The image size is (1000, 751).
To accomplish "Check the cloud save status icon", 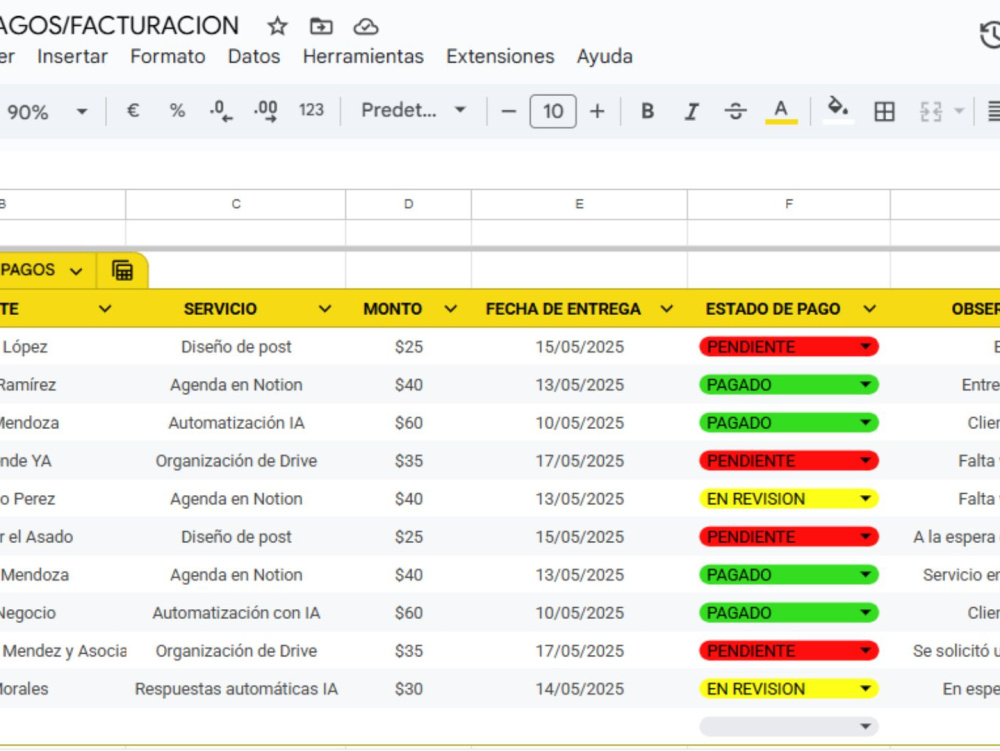I will click(x=365, y=26).
